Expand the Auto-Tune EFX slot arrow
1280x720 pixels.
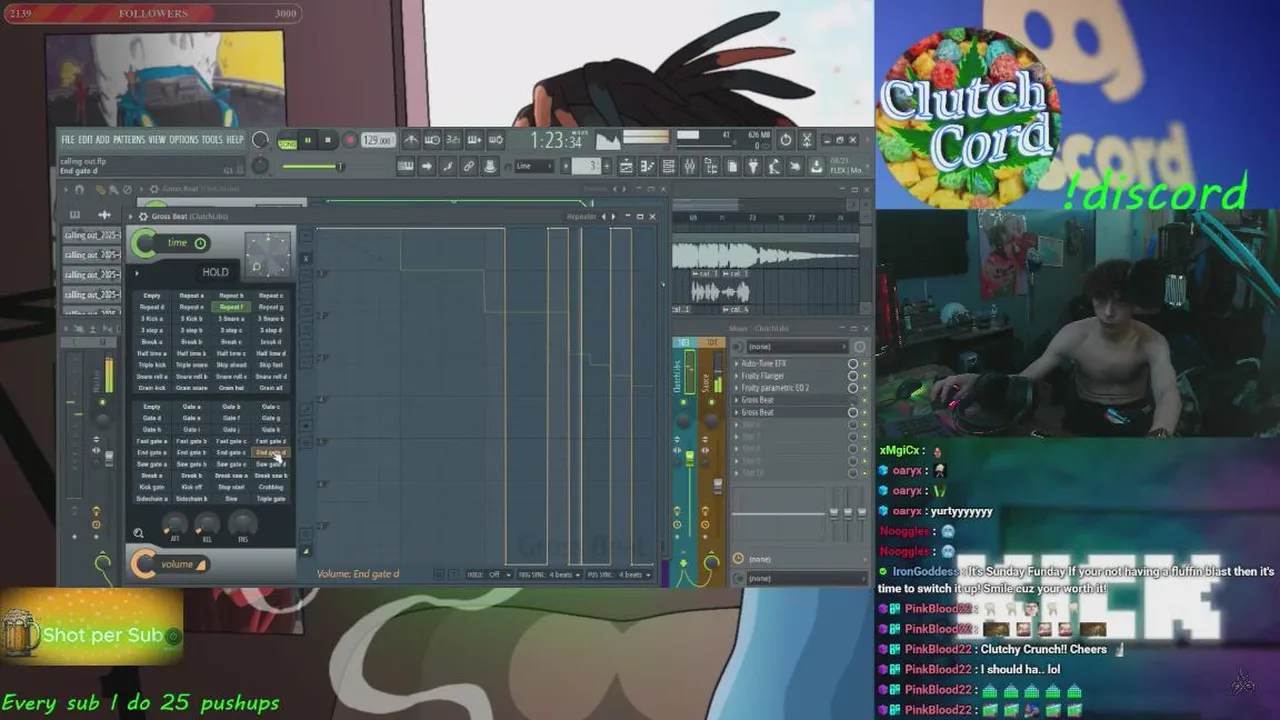click(737, 364)
